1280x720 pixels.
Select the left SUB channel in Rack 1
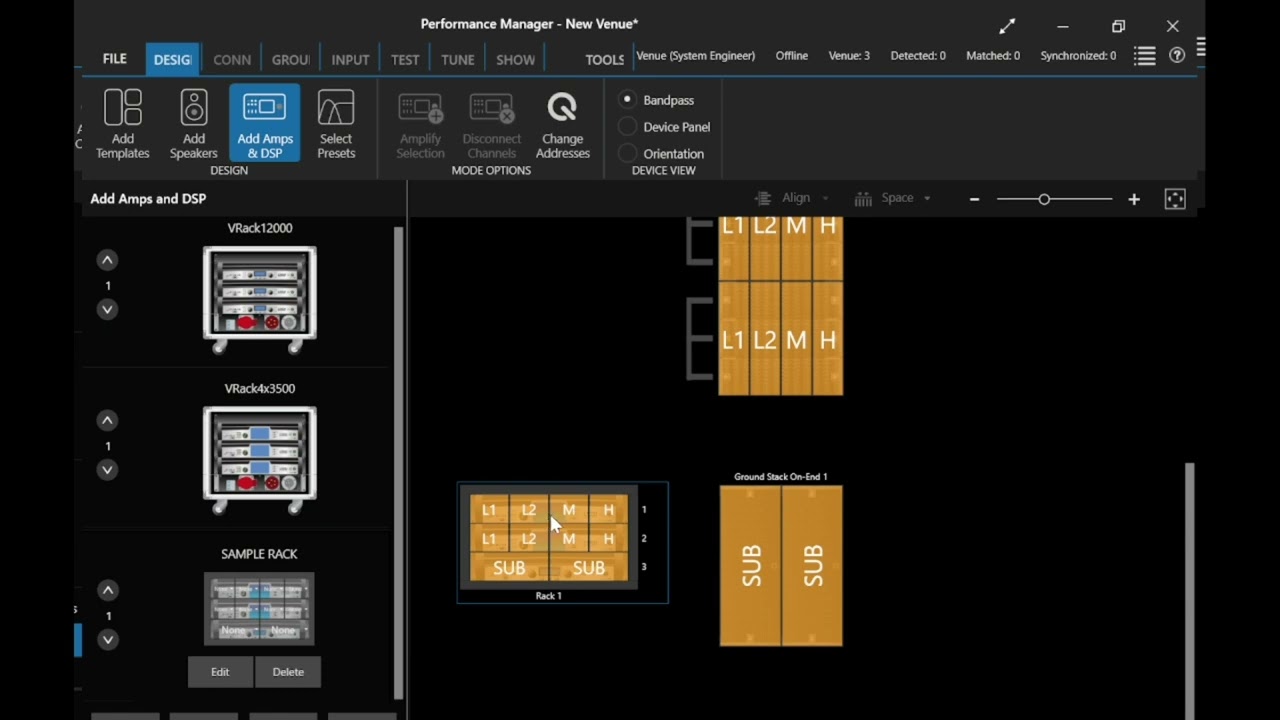click(x=509, y=568)
